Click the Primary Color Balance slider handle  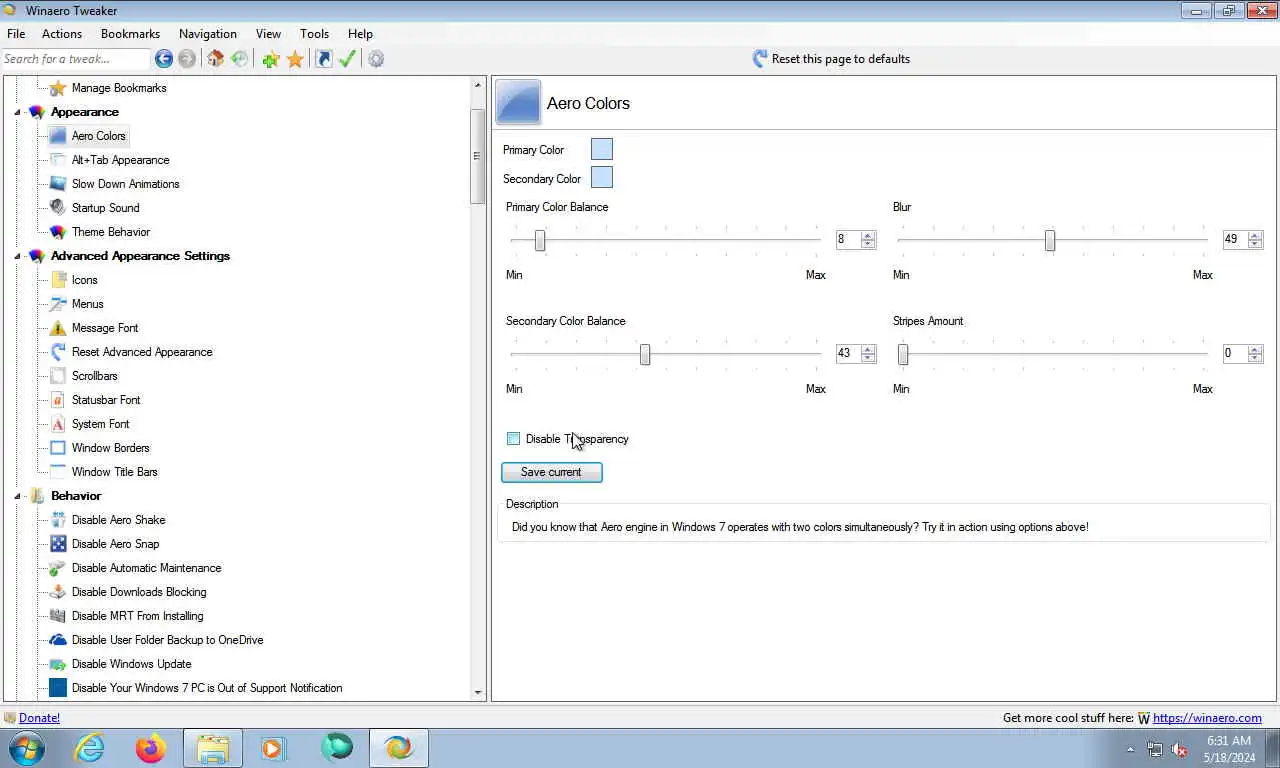540,241
